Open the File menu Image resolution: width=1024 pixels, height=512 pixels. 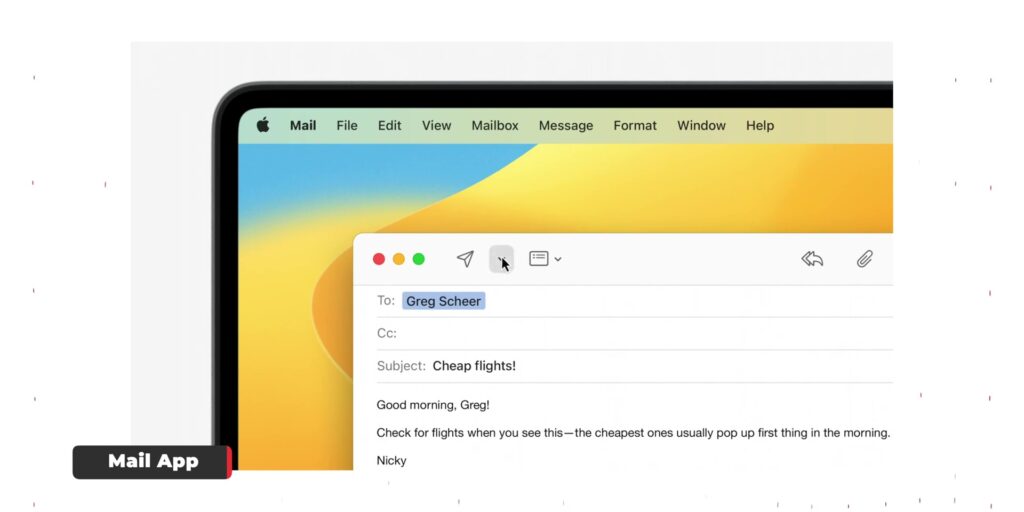347,125
